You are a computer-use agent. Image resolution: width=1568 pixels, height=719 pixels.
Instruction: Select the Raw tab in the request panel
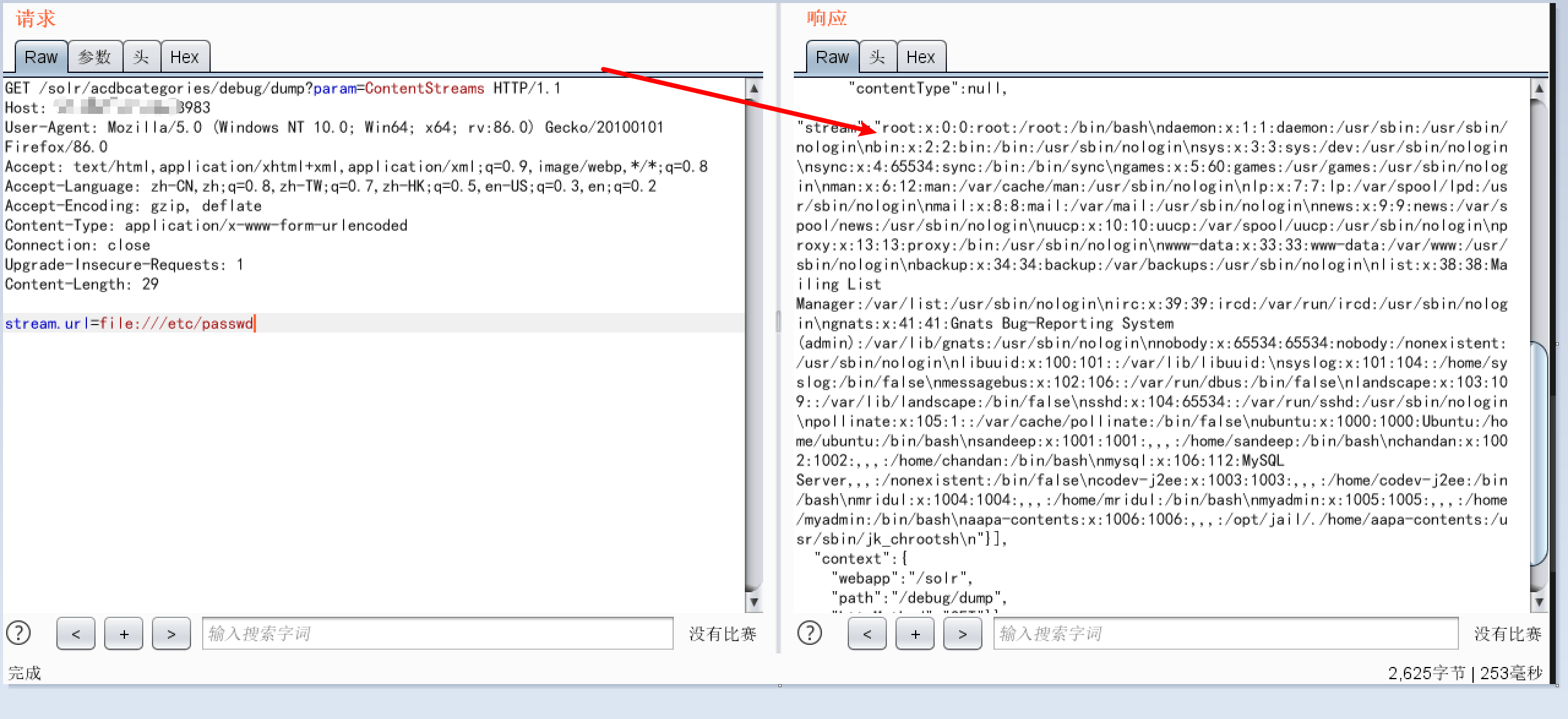pos(40,56)
